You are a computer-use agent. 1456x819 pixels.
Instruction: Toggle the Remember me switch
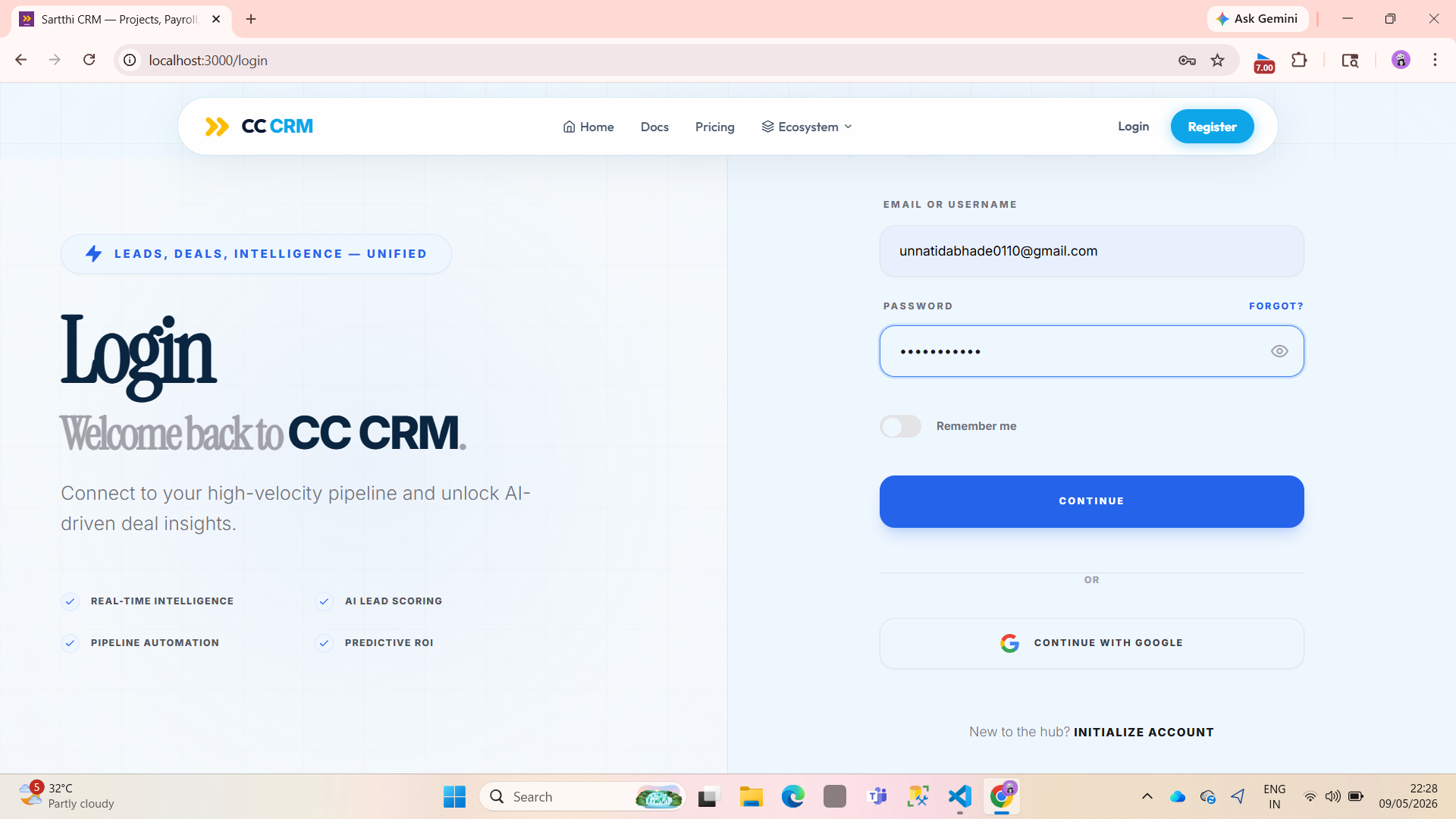click(x=900, y=426)
